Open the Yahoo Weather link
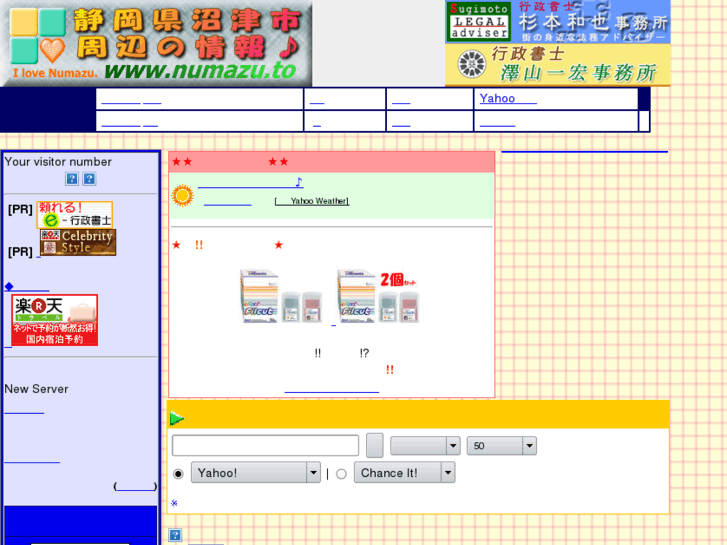Screen dimensions: 727x545 [x=312, y=201]
